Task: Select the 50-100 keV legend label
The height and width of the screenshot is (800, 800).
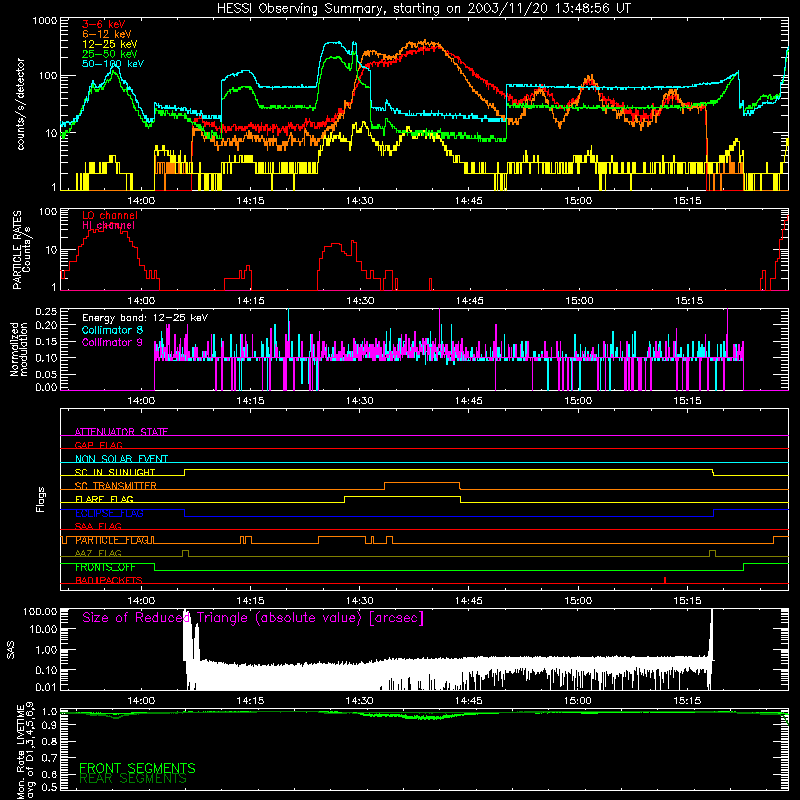Action: [x=113, y=64]
